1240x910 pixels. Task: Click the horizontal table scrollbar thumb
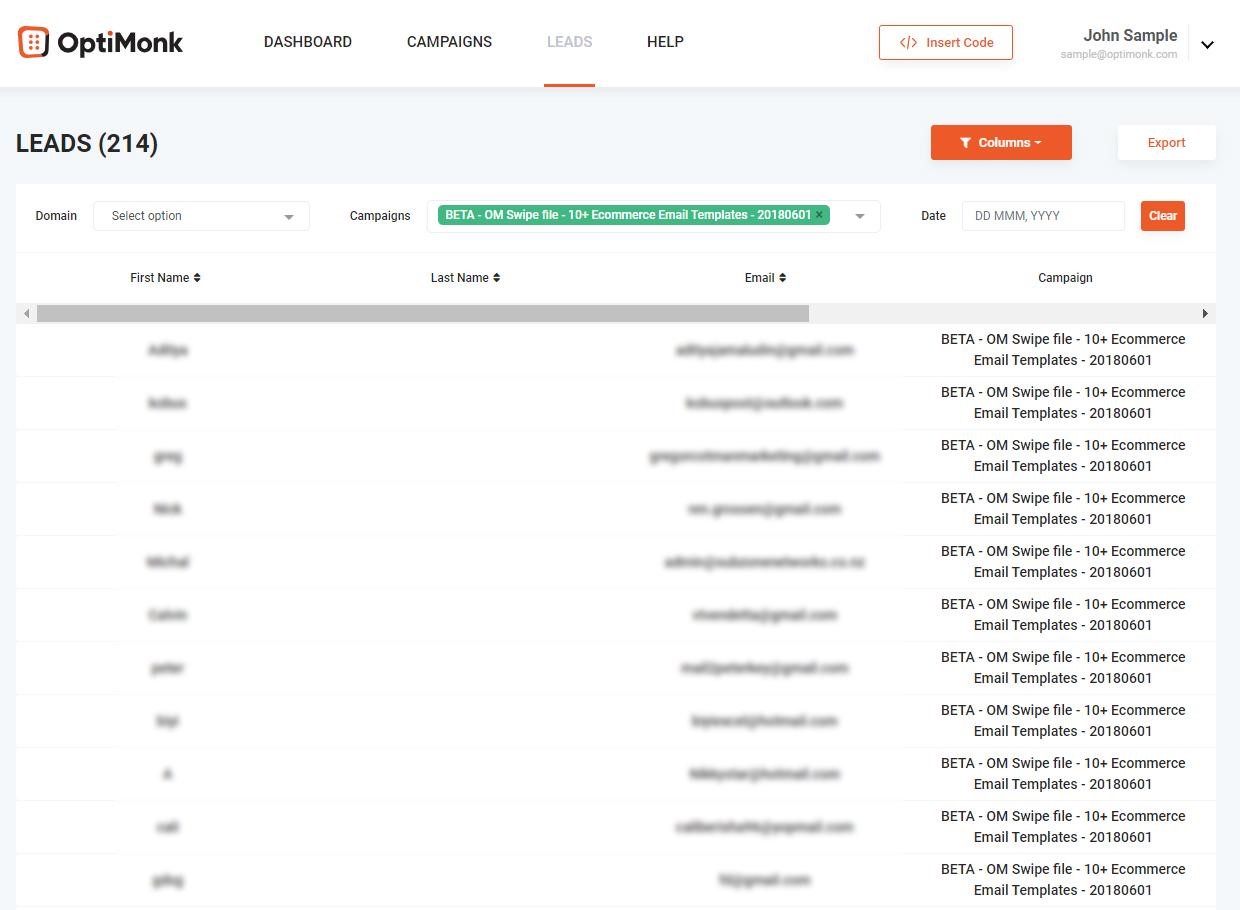(x=422, y=314)
